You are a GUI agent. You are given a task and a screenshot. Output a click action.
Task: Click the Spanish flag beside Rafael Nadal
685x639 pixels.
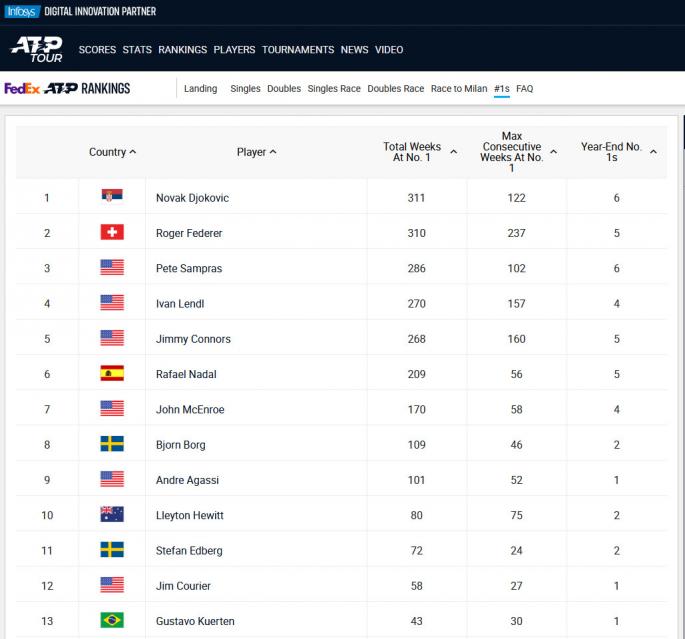(x=112, y=374)
